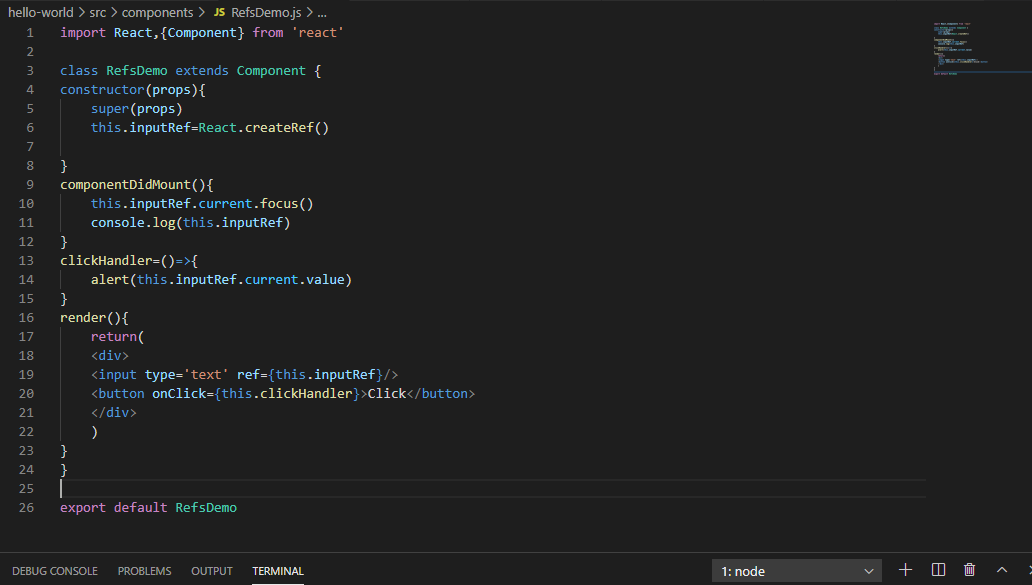Click the 'input' tag on line 19
Viewport: 1032px width, 585px height.
pos(118,374)
